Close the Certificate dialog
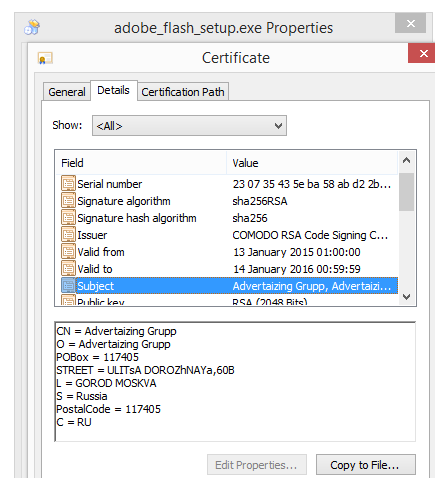Image resolution: width=435 pixels, height=478 pixels. [x=423, y=53]
